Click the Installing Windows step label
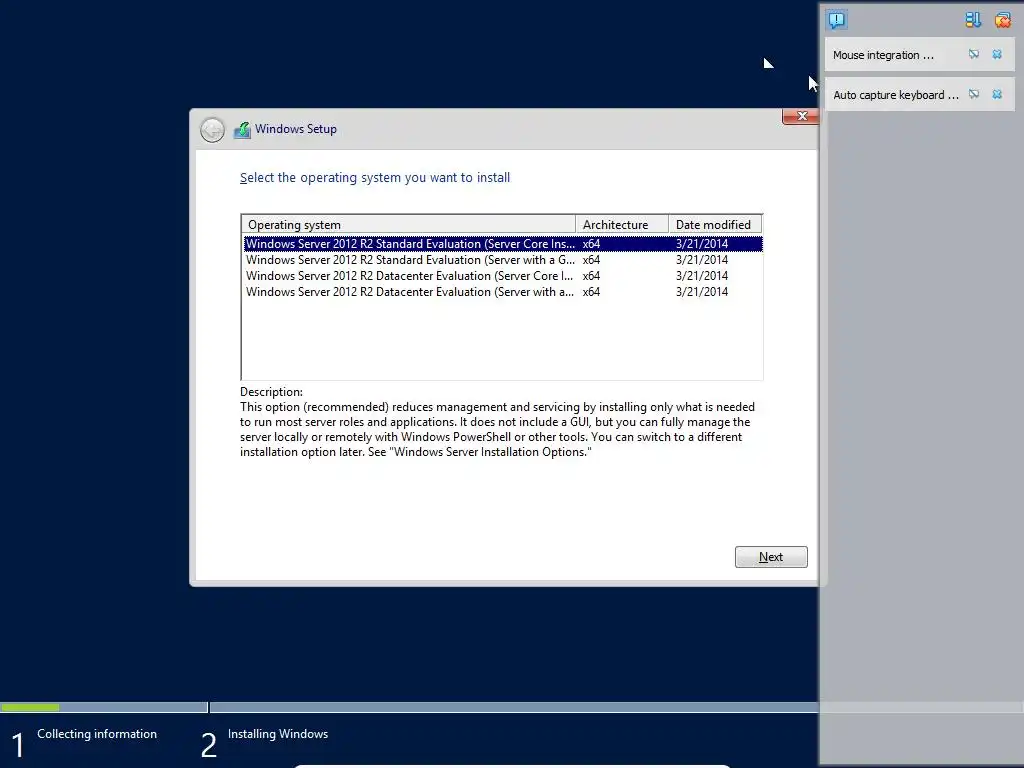 coord(278,734)
